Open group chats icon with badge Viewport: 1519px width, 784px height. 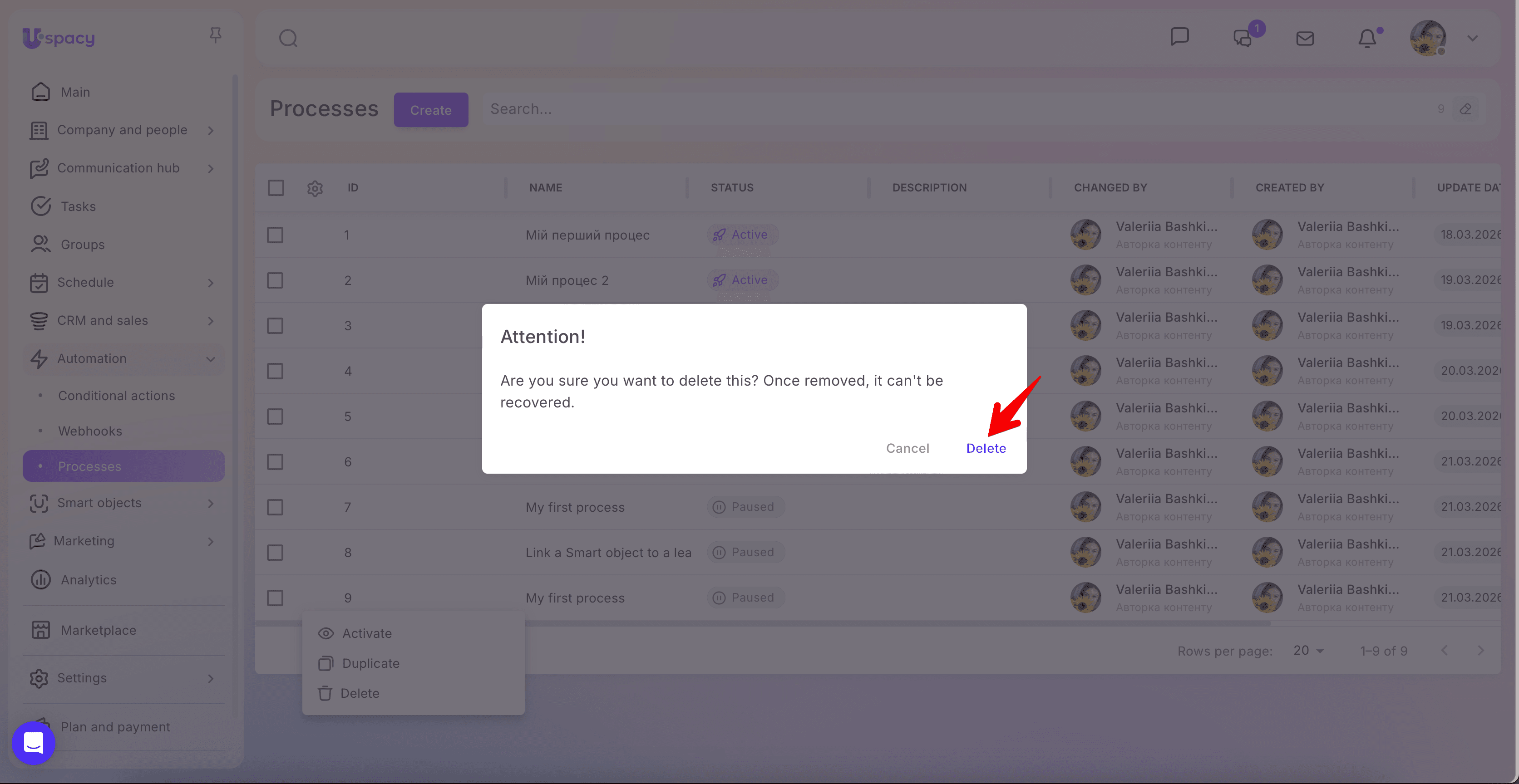click(1243, 38)
